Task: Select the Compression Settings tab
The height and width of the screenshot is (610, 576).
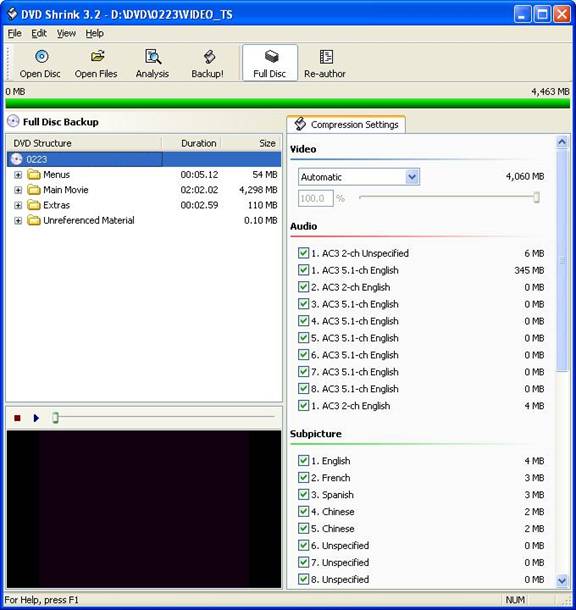Action: coord(346,124)
